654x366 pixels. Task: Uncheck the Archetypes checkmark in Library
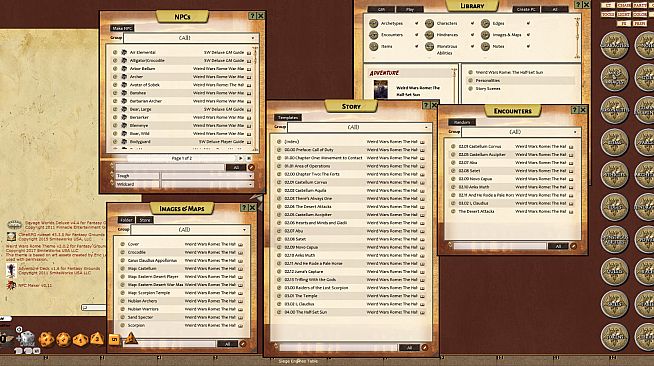(416, 24)
